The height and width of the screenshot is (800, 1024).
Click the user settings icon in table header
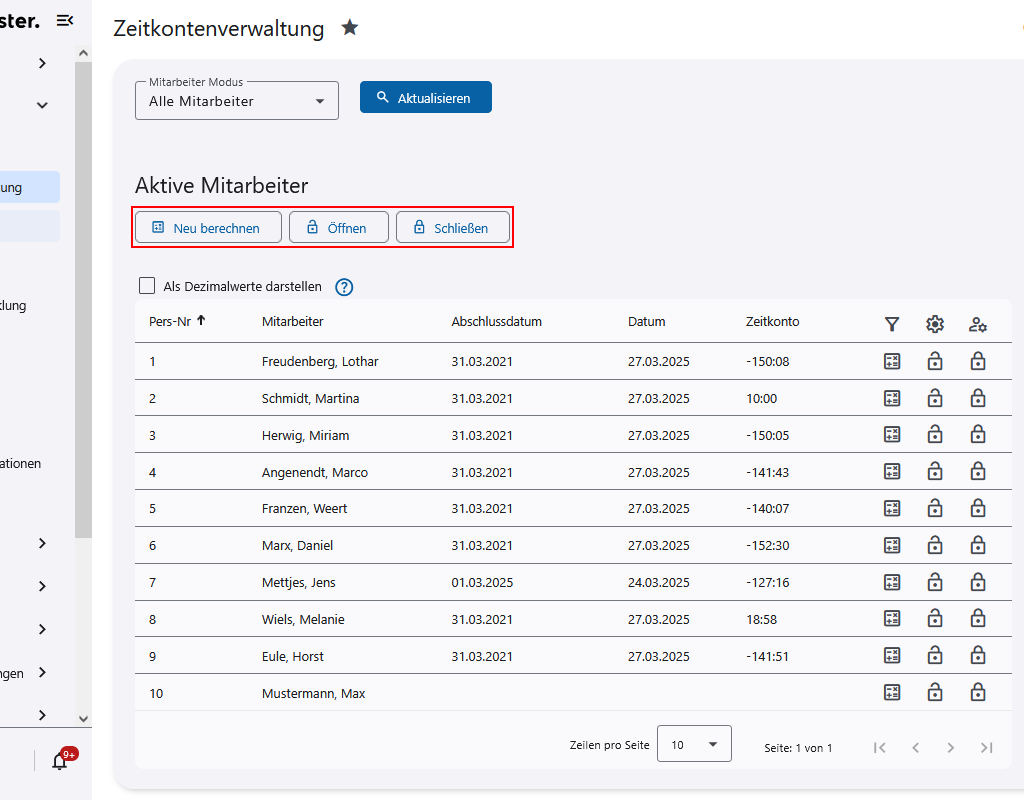978,323
